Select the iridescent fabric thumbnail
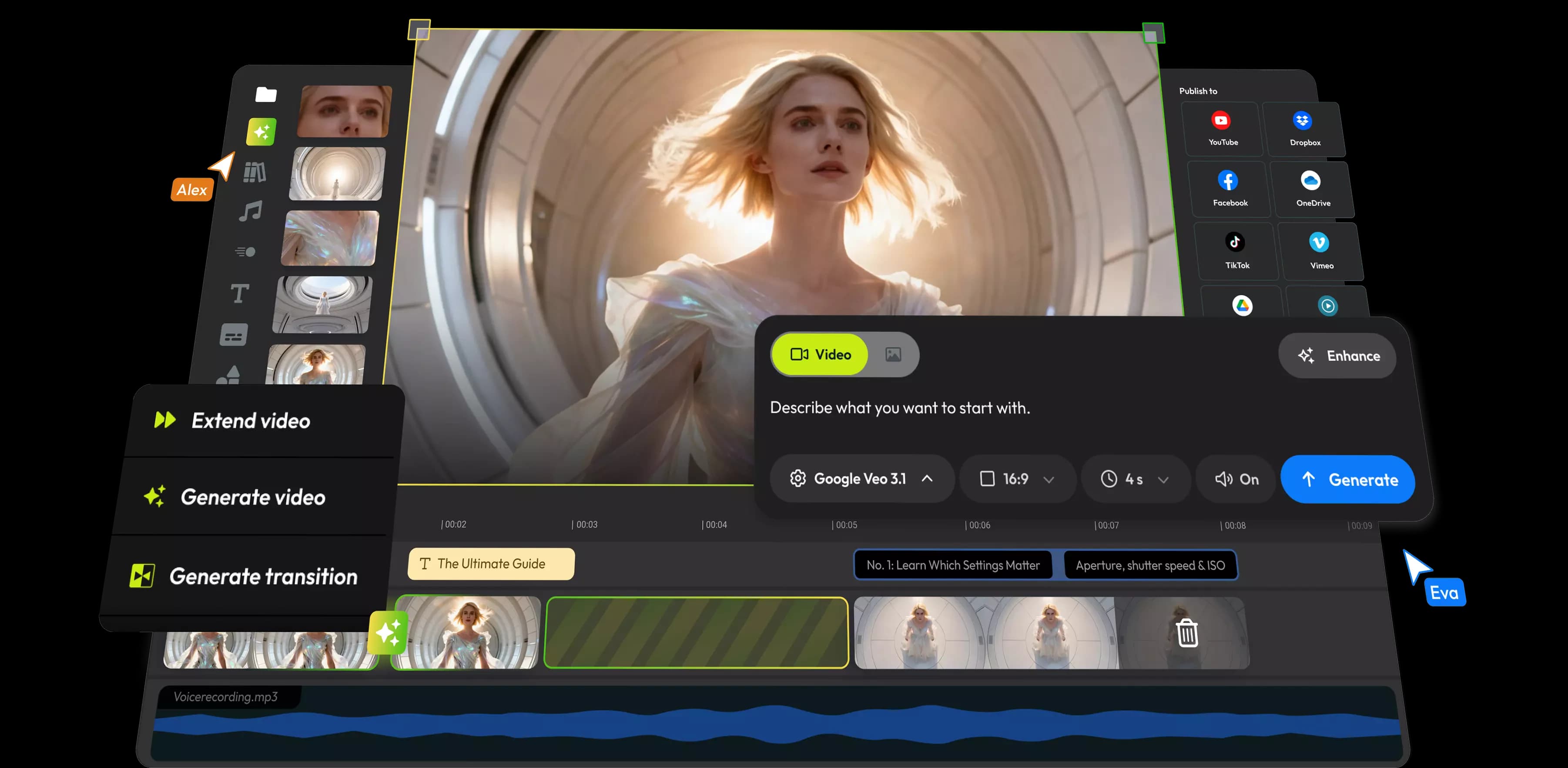 click(x=330, y=238)
